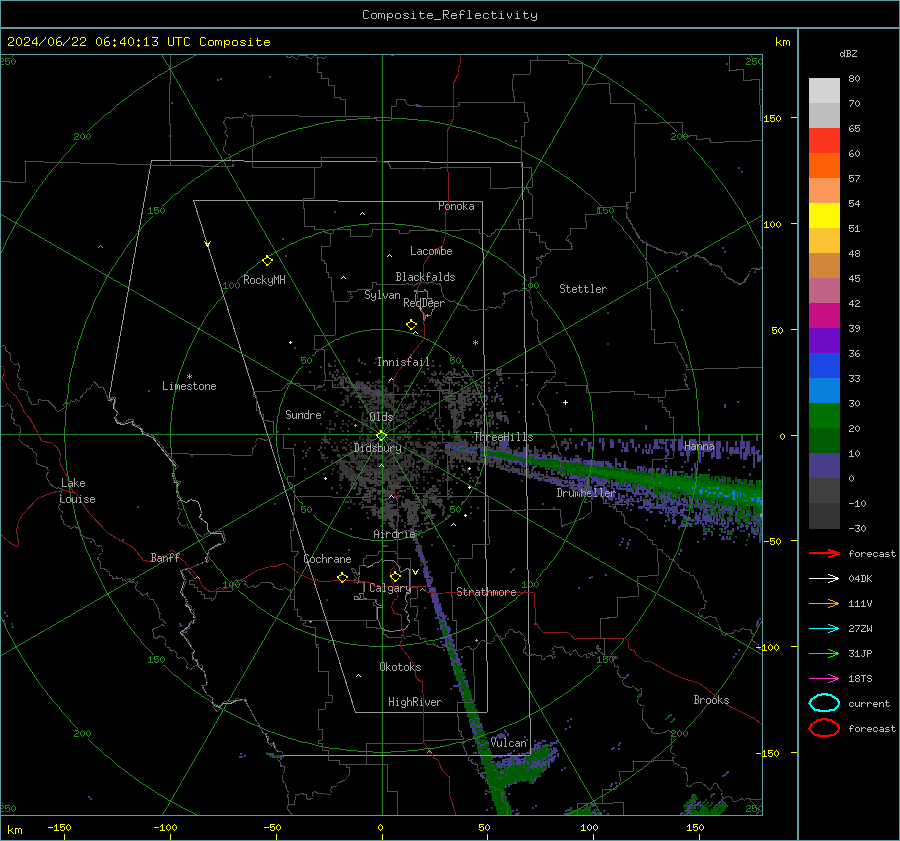Click the -30 value on dBZ scale

pos(857,528)
